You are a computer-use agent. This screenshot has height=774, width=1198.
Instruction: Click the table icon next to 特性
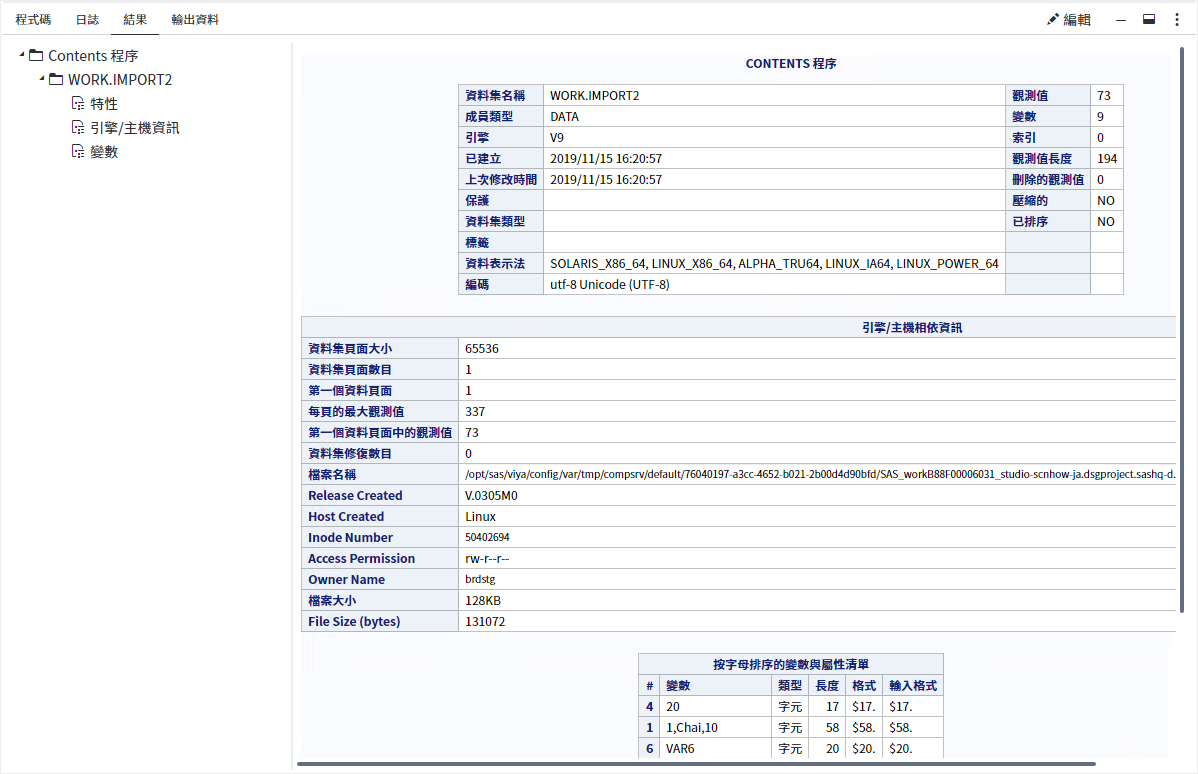[78, 104]
